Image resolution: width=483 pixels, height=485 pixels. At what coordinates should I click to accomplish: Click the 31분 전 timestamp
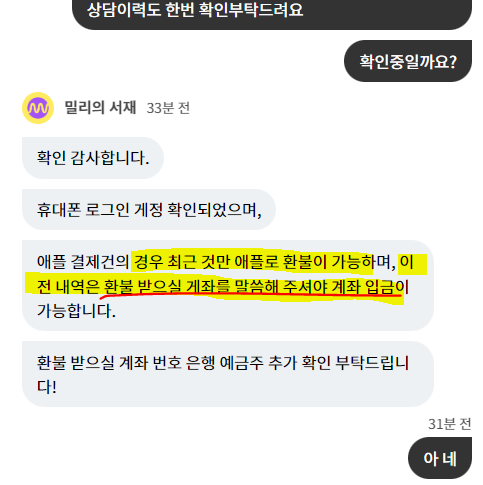point(450,424)
